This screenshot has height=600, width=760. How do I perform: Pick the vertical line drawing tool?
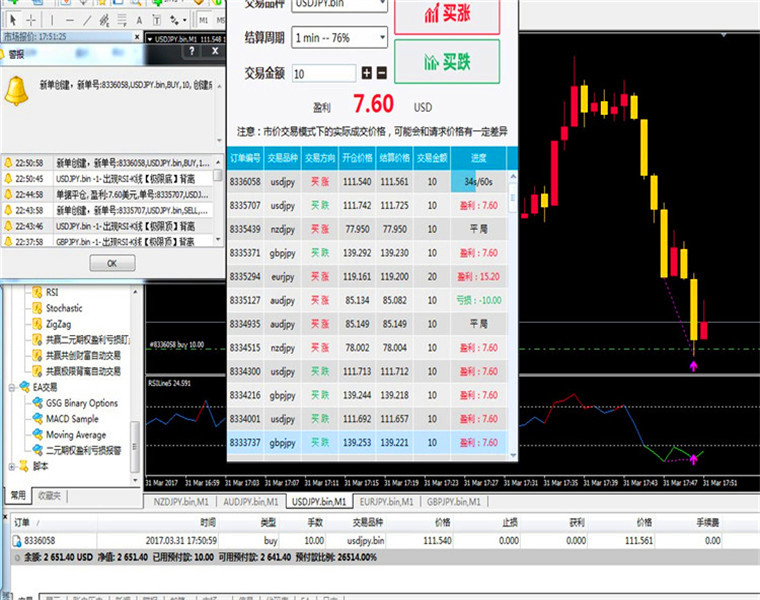[52, 20]
